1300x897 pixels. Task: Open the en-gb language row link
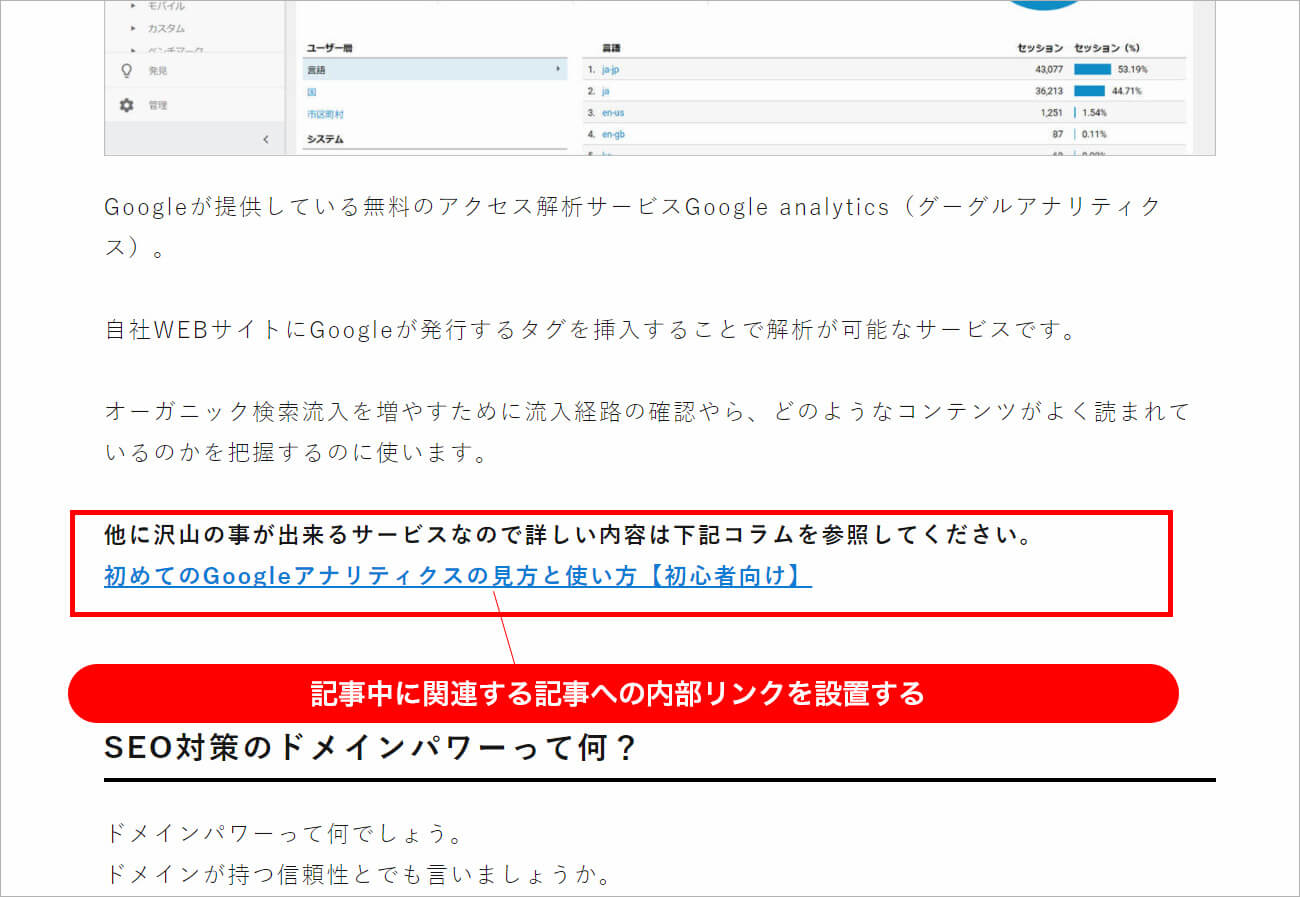point(613,134)
